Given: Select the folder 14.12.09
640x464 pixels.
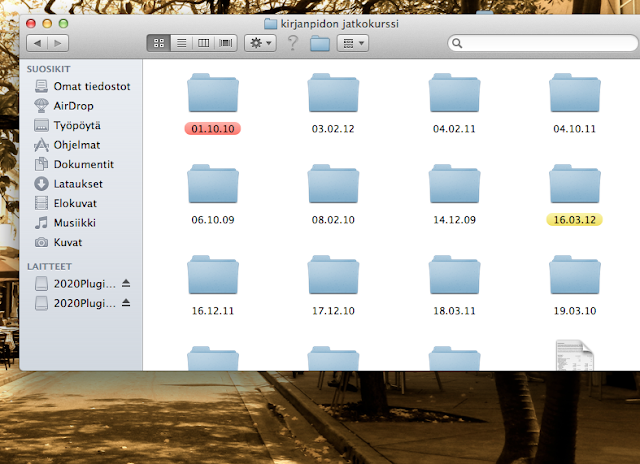Looking at the screenshot, I should [454, 195].
